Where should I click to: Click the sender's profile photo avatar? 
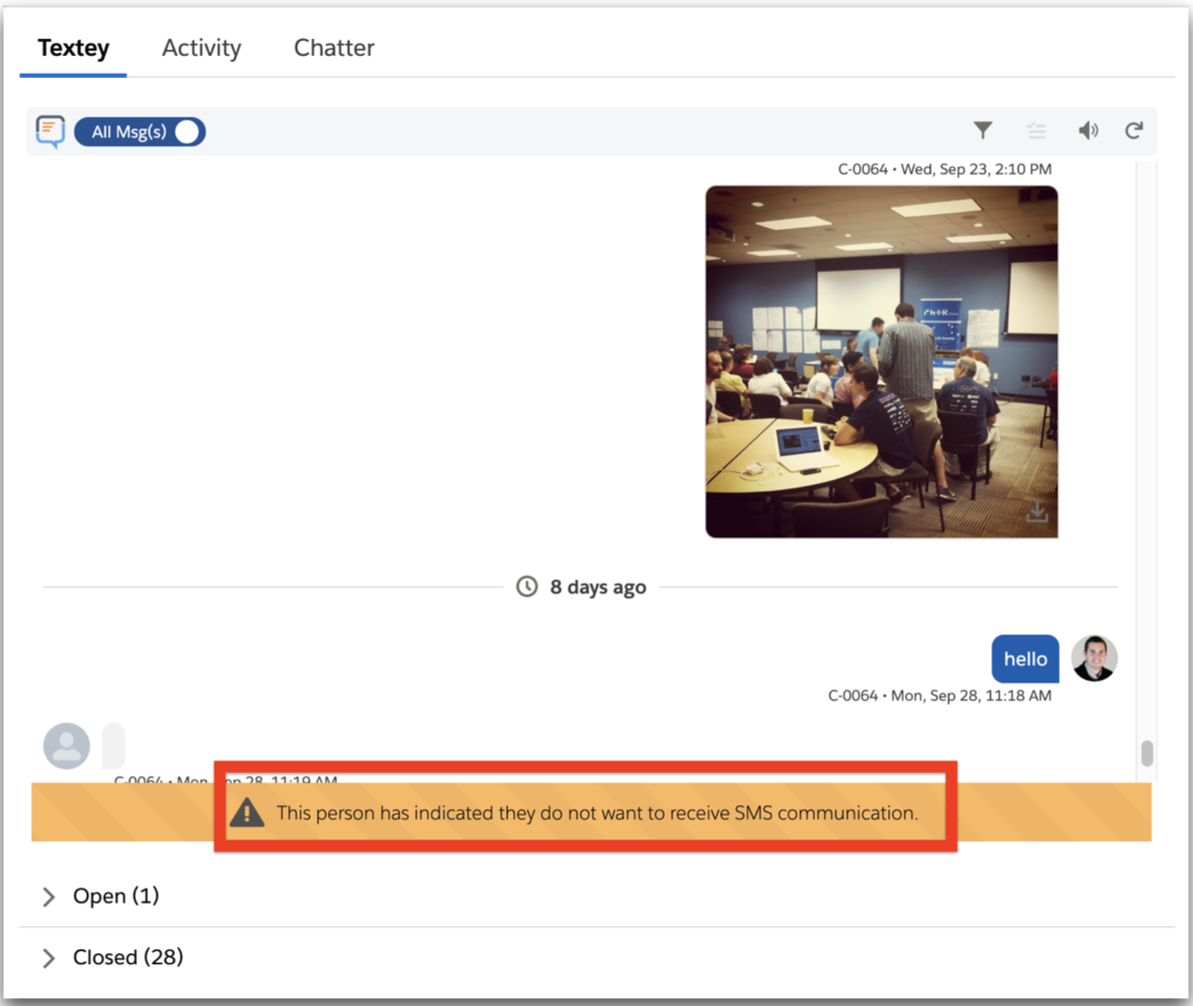coord(1094,658)
